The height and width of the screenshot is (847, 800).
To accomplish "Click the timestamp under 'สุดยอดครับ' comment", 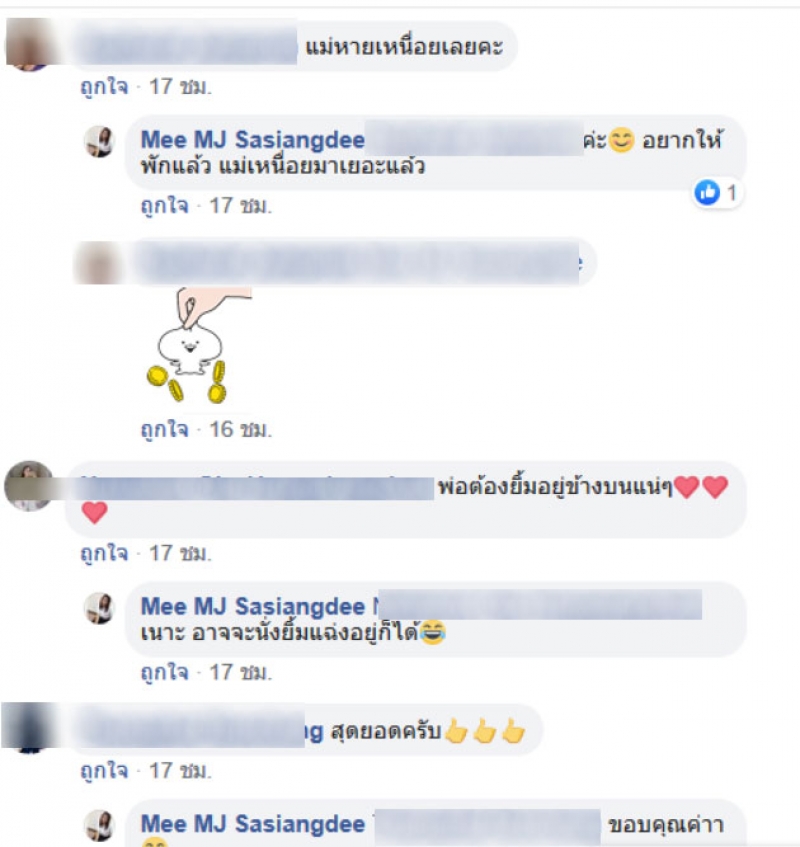I will tap(180, 770).
